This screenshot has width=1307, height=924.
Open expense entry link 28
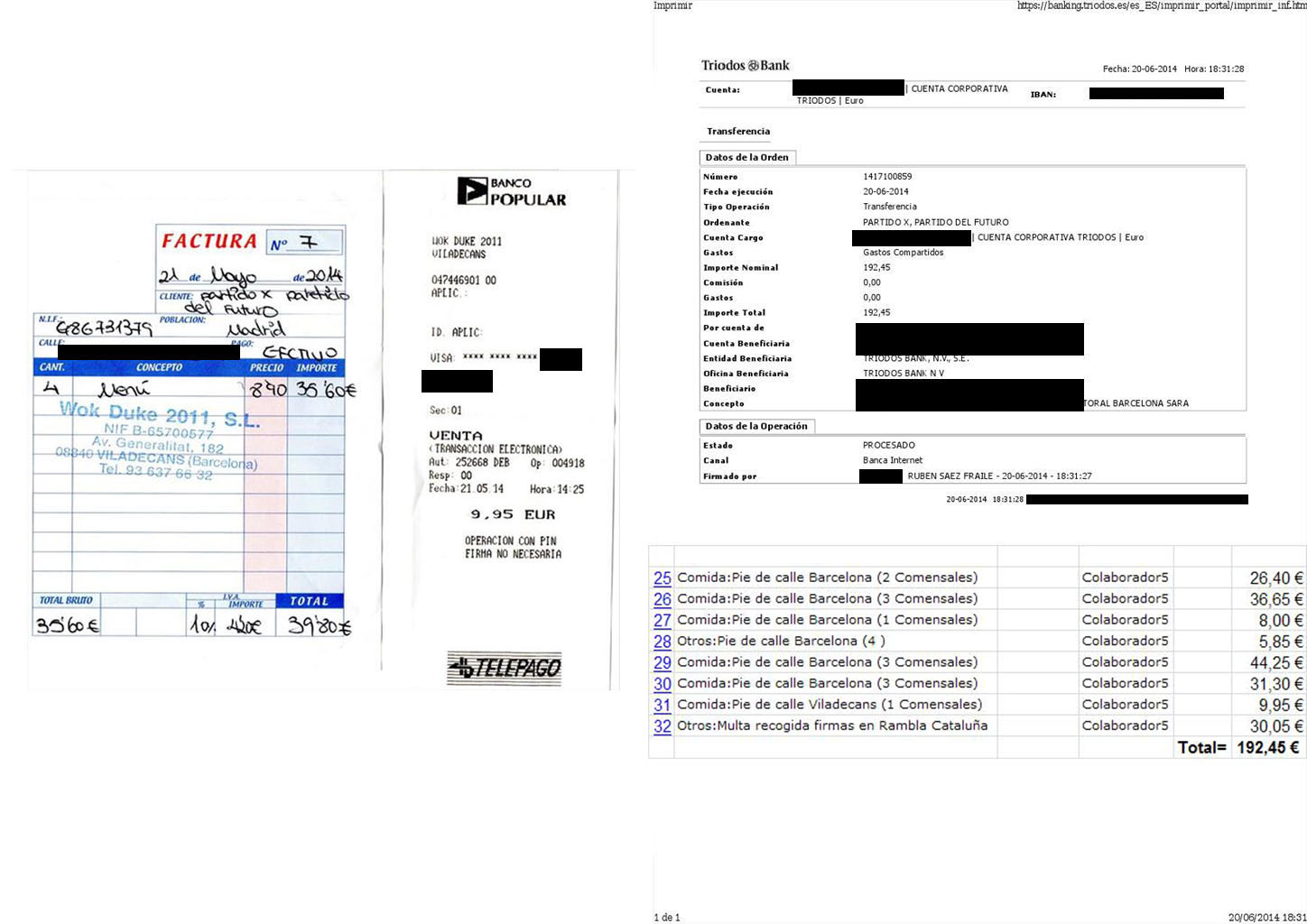pyautogui.click(x=663, y=642)
